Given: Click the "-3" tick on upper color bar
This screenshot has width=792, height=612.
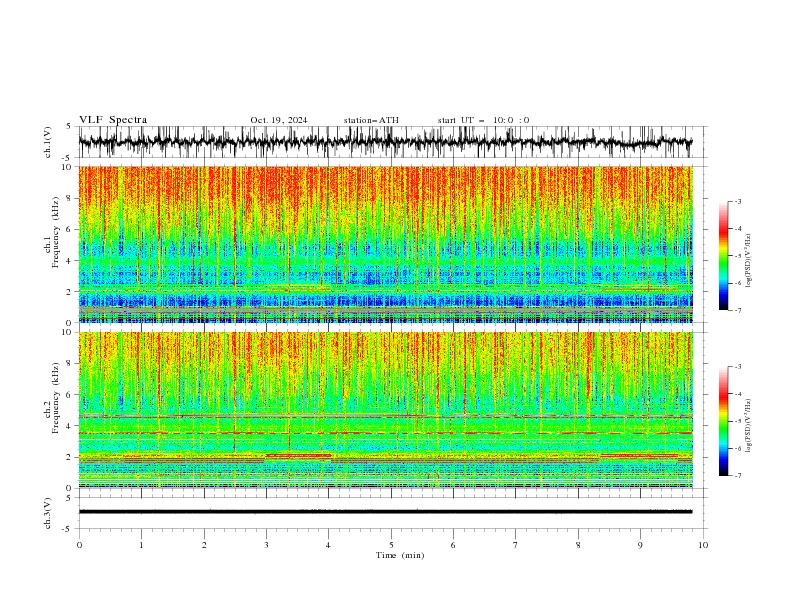Looking at the screenshot, I should 737,201.
